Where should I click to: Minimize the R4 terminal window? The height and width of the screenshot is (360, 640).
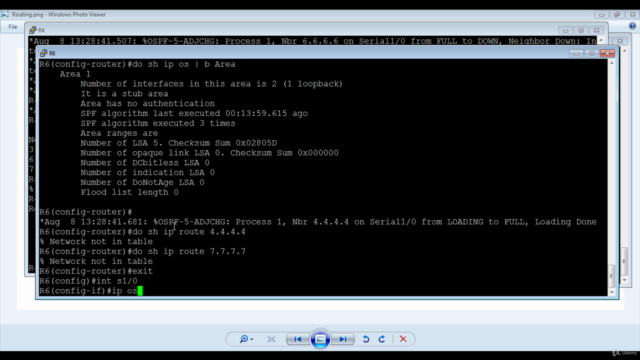point(565,30)
